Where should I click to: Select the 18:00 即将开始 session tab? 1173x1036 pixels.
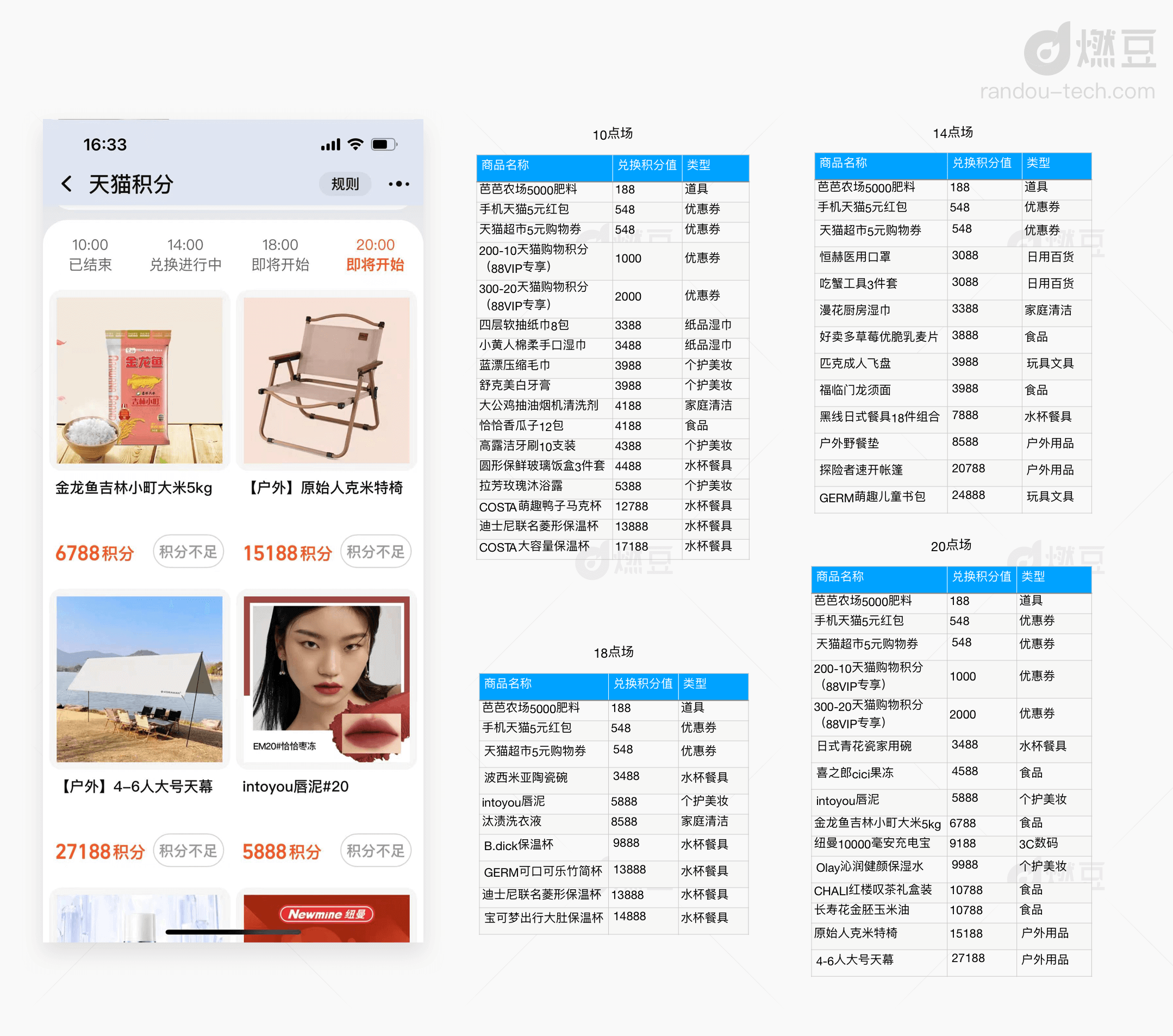pos(280,254)
